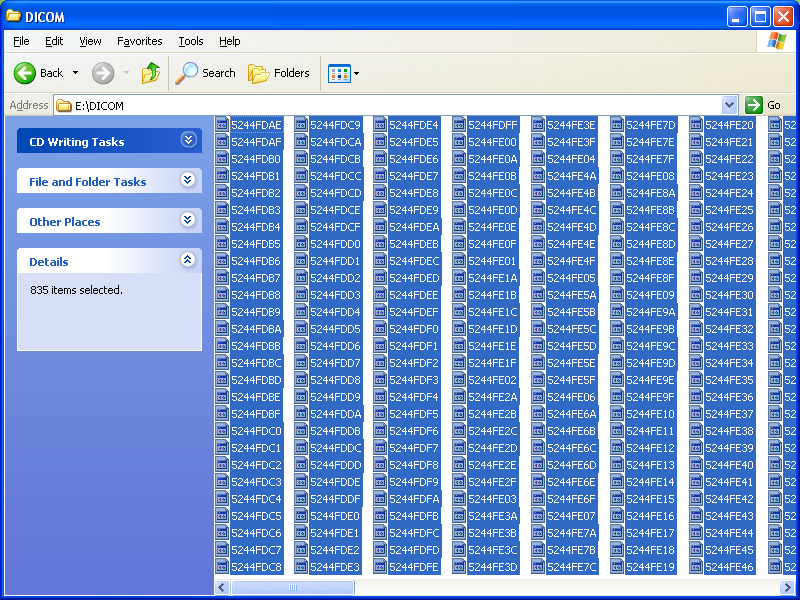The width and height of the screenshot is (800, 600).
Task: Open the Address bar dropdown list
Action: pos(730,105)
